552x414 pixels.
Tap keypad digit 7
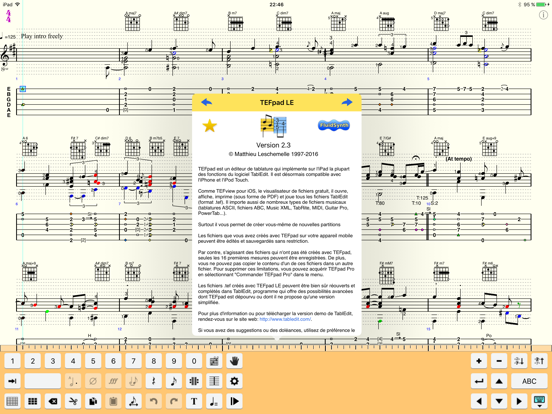click(x=133, y=361)
